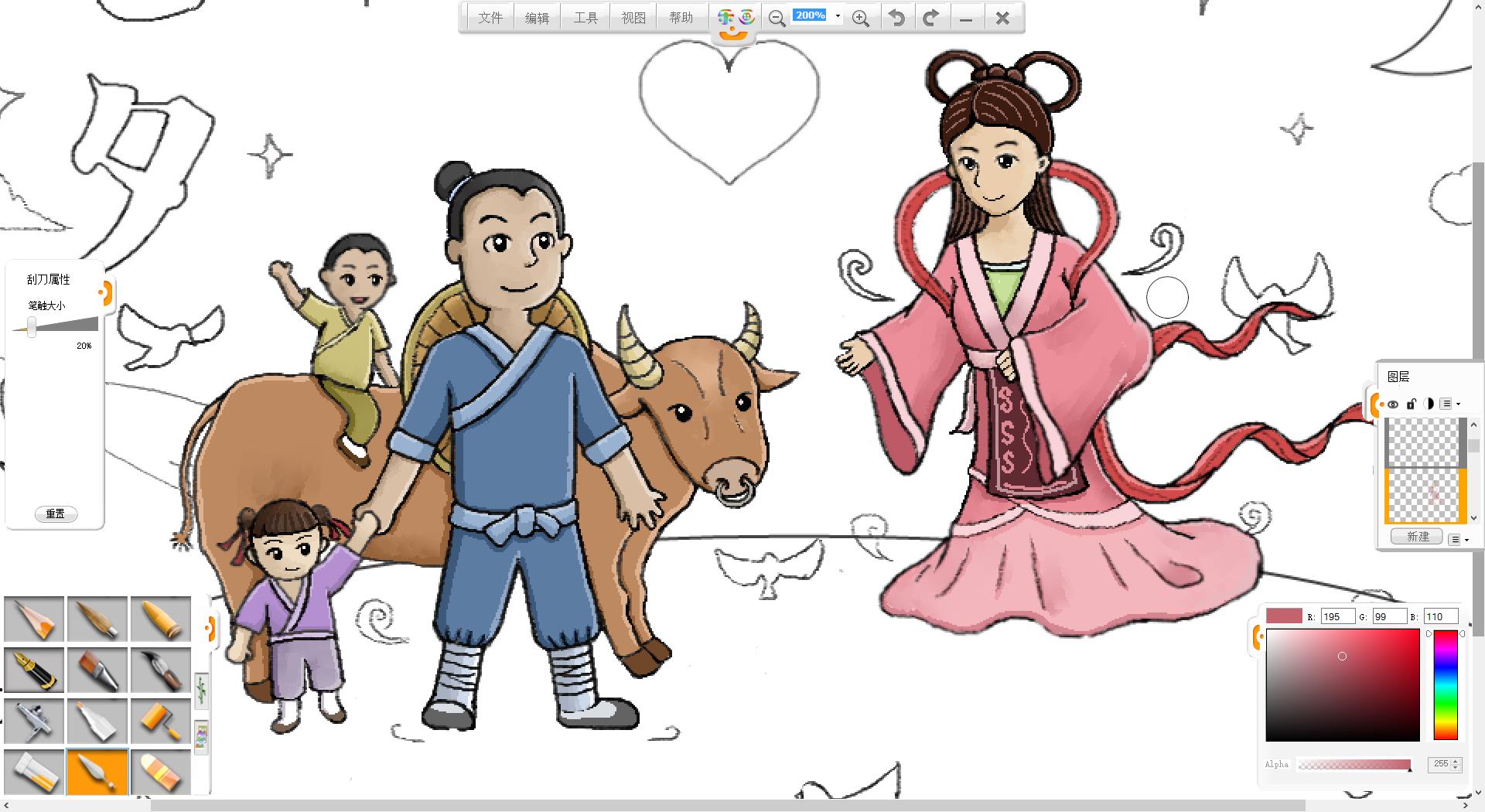Click the zoom out magnifier
This screenshot has width=1485, height=812.
777,19
